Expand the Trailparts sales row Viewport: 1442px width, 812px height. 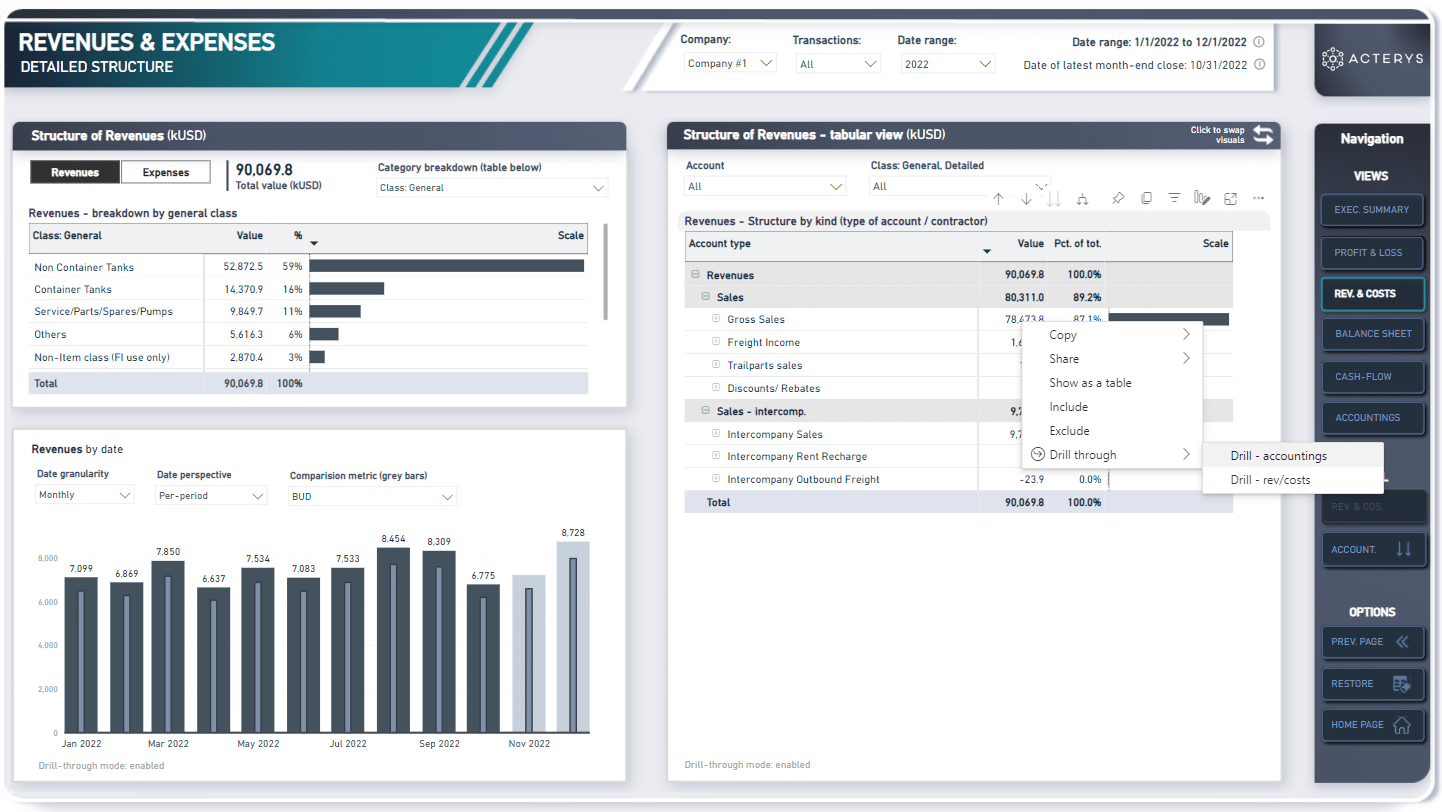pos(716,365)
